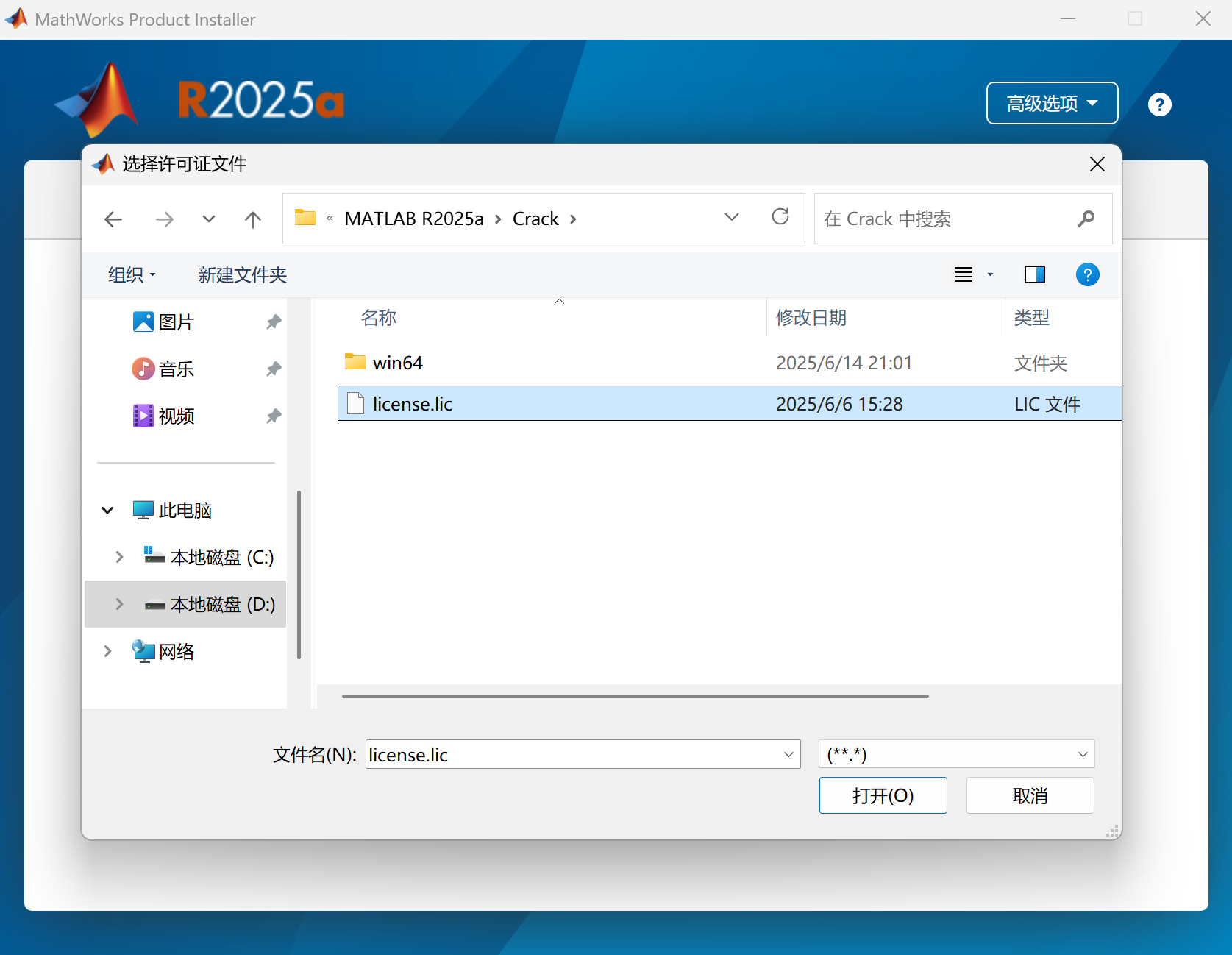Click the forward navigation arrow
Viewport: 1232px width, 955px height.
(x=165, y=219)
